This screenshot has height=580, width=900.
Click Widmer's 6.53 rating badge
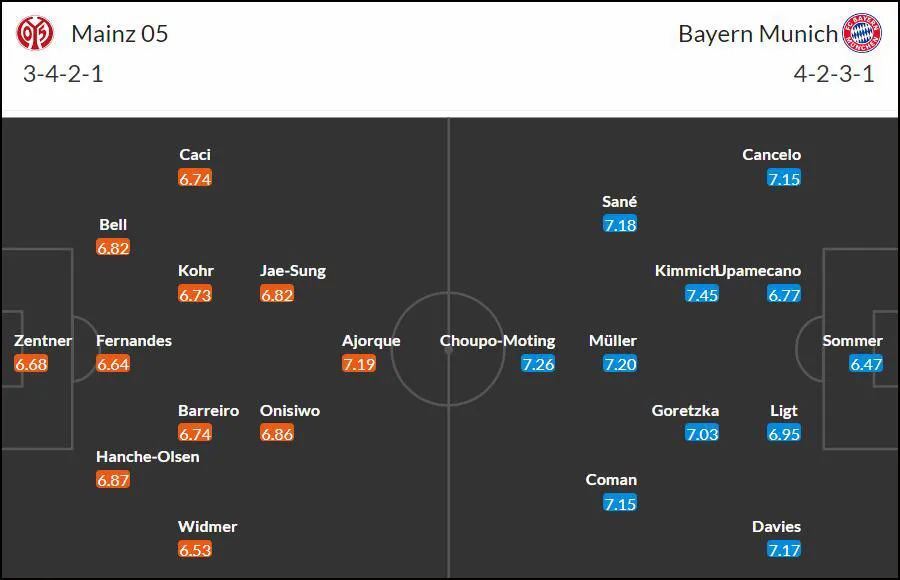coord(195,550)
